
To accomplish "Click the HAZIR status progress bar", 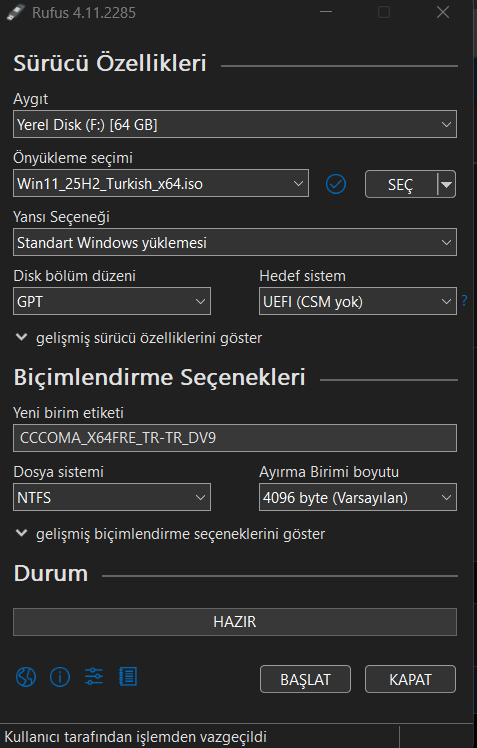I will (235, 622).
